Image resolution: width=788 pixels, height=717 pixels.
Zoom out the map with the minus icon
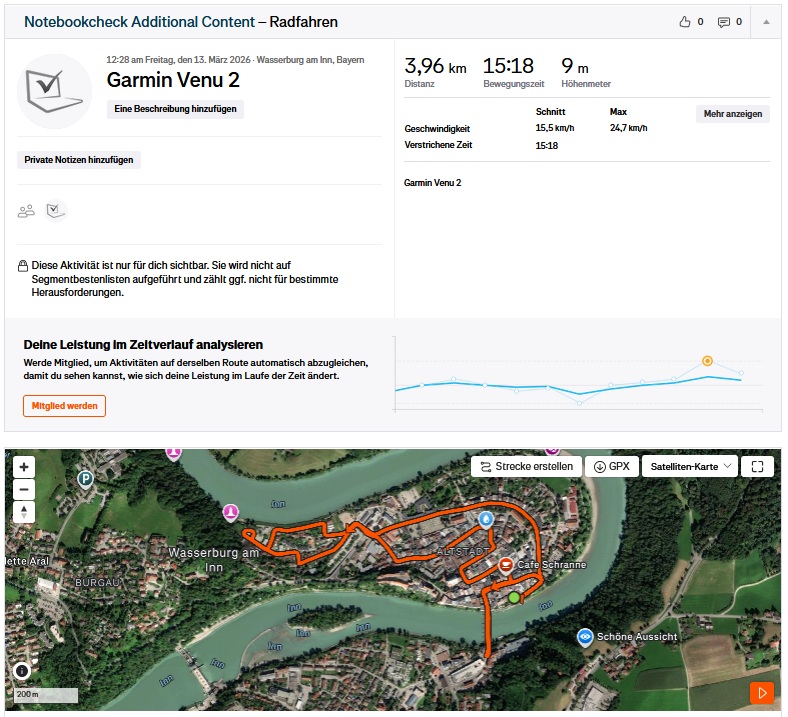[25, 489]
